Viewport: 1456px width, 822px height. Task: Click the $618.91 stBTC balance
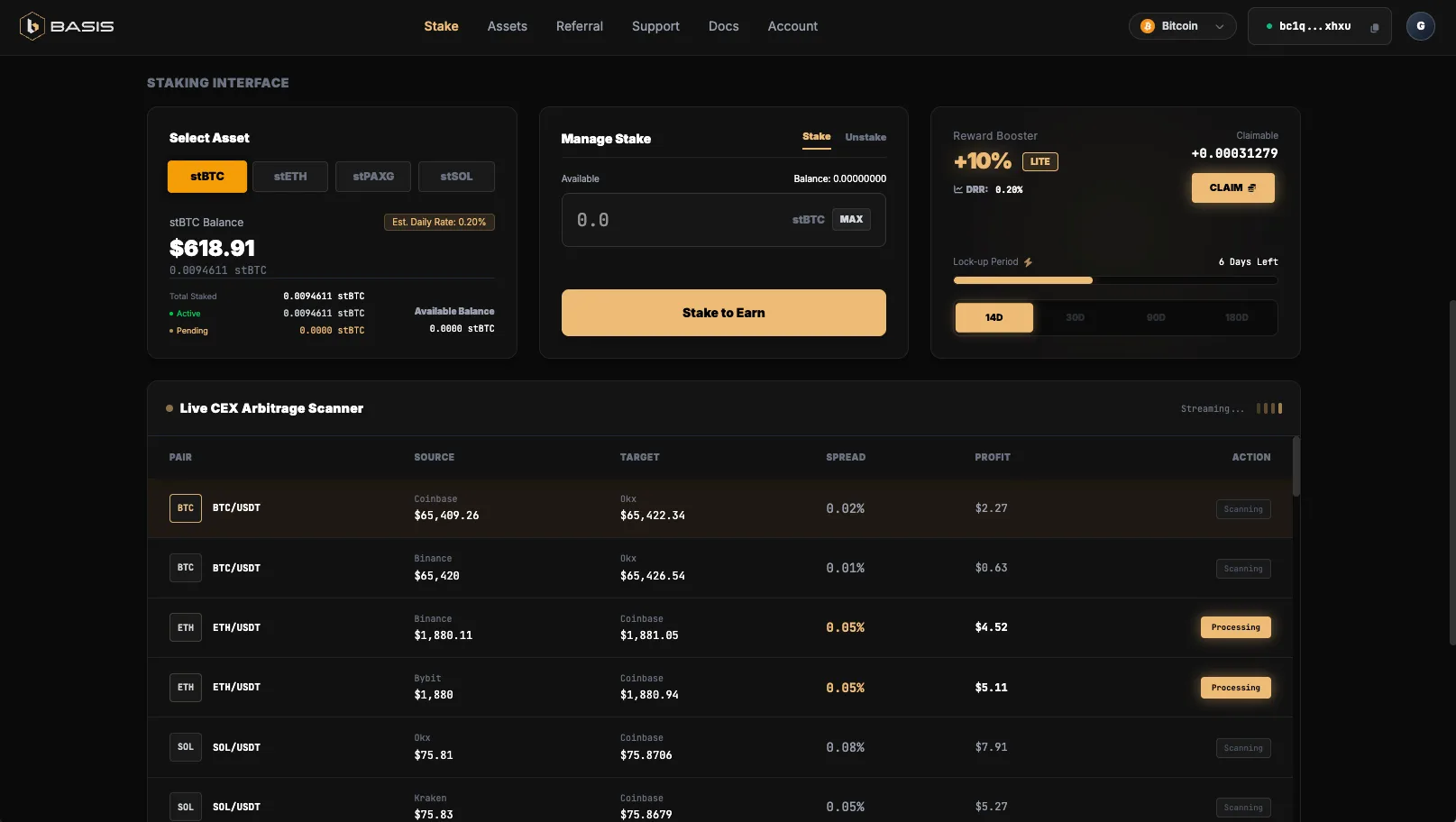(213, 248)
